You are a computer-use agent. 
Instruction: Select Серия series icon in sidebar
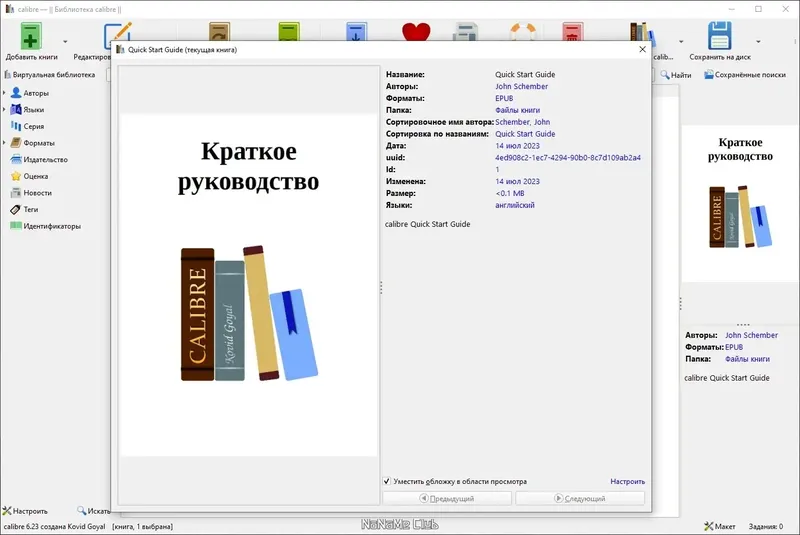pyautogui.click(x=16, y=126)
